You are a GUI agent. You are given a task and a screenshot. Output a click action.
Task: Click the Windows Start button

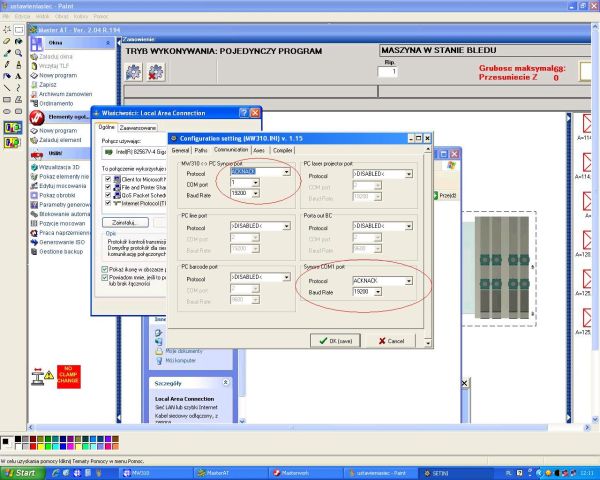[21, 473]
